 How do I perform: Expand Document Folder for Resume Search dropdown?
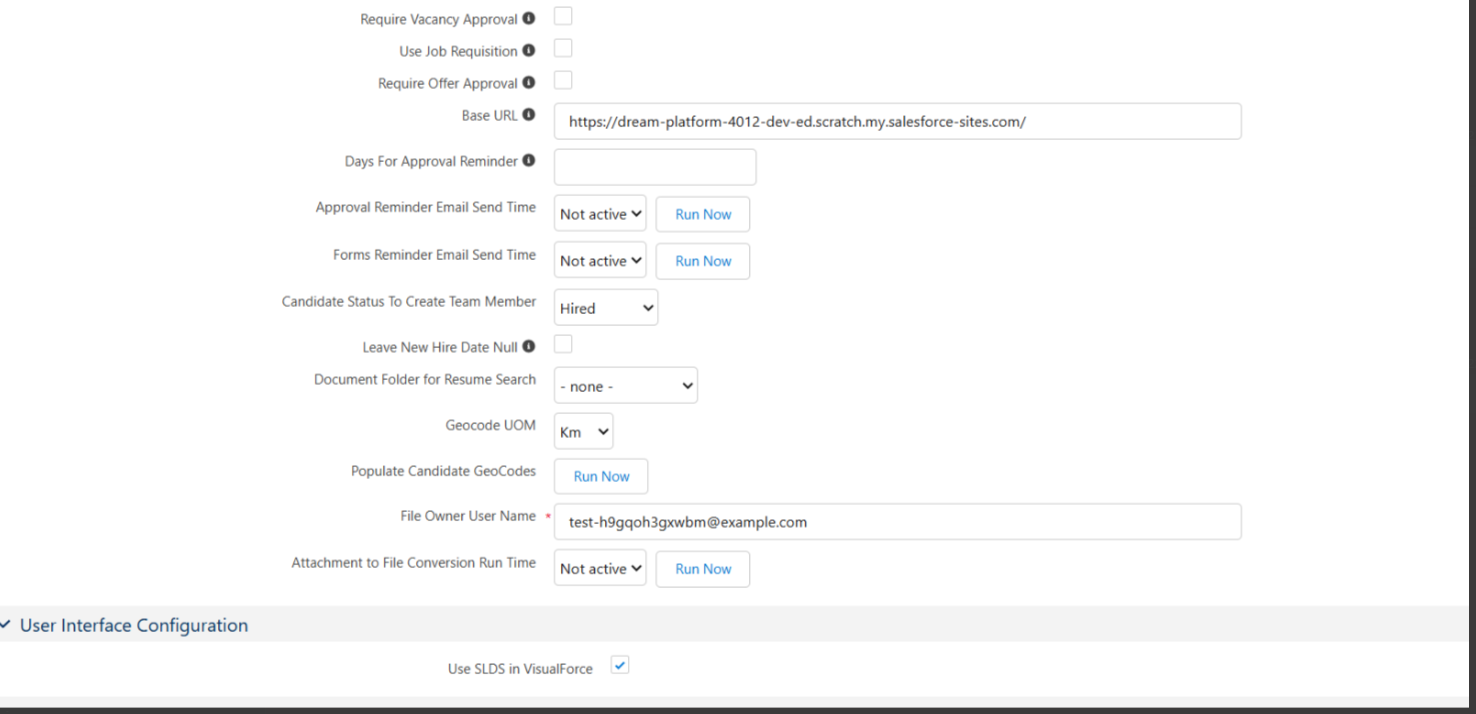pos(626,386)
